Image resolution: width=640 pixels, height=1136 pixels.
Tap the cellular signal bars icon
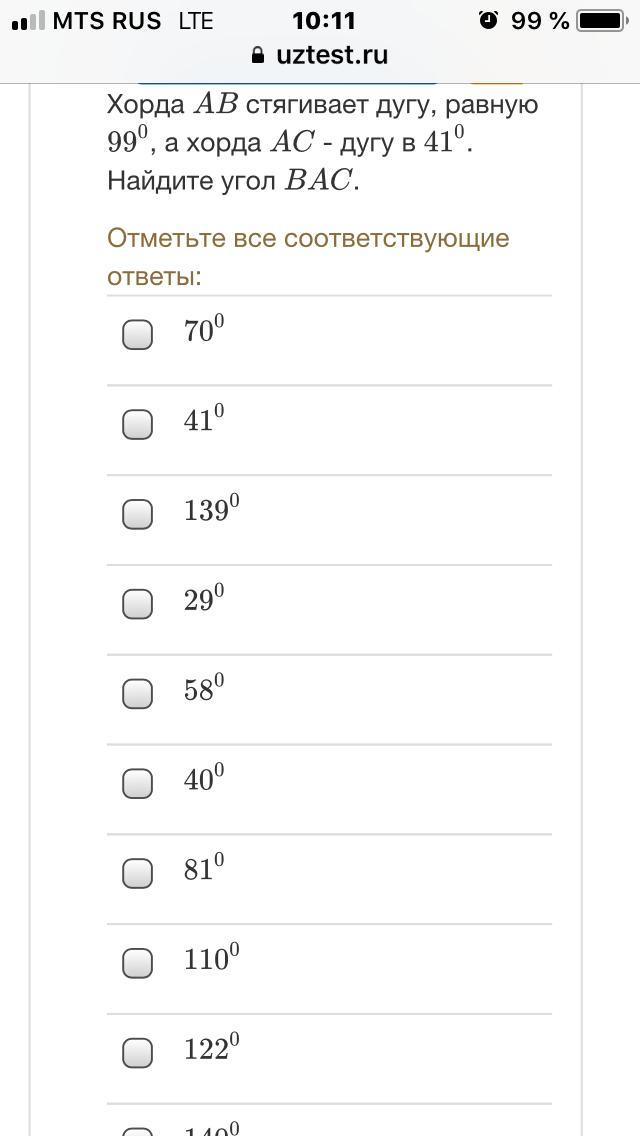tap(28, 21)
